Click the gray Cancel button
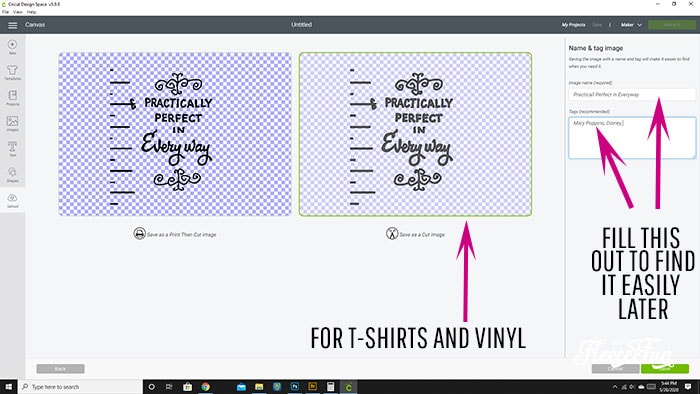 (615, 369)
